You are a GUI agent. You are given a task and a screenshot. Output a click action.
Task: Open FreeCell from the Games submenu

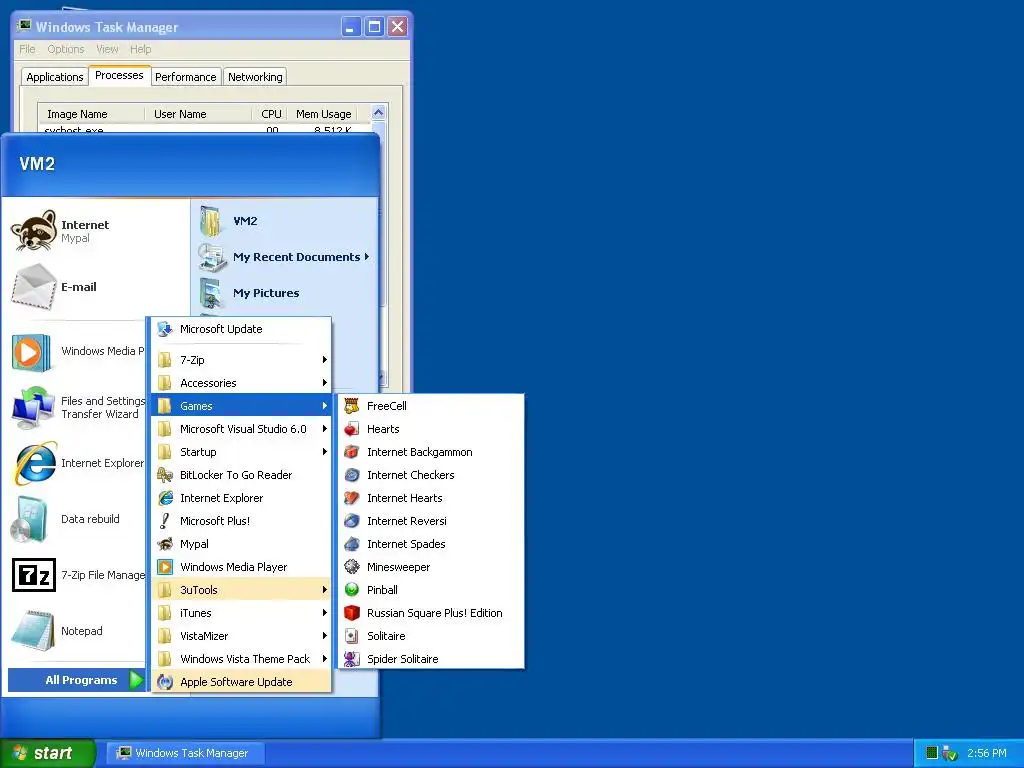click(431, 406)
